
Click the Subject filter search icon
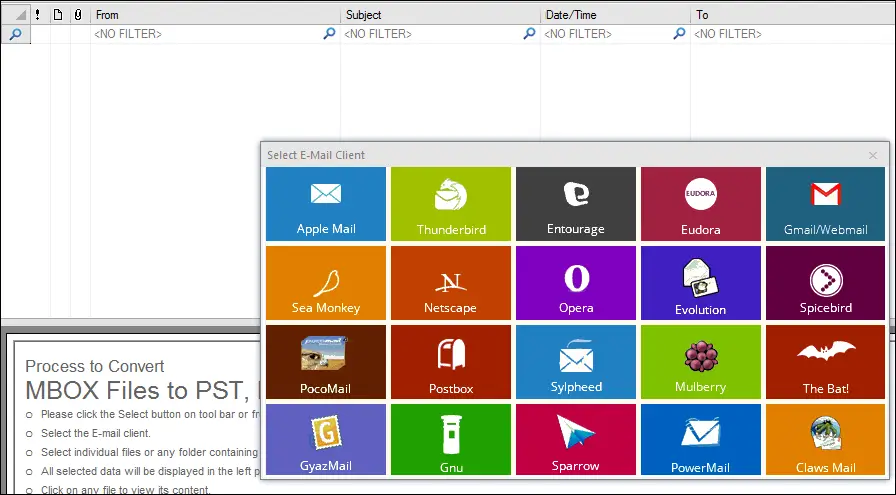pyautogui.click(x=530, y=34)
